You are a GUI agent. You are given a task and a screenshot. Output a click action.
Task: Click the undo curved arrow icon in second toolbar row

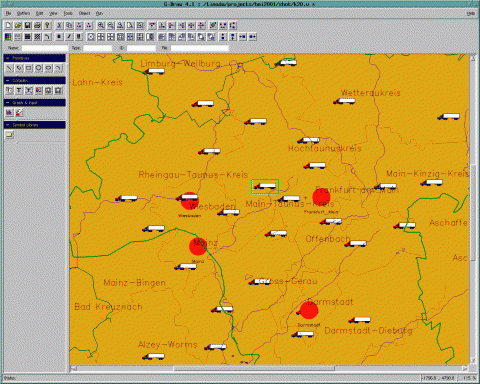pyautogui.click(x=47, y=37)
